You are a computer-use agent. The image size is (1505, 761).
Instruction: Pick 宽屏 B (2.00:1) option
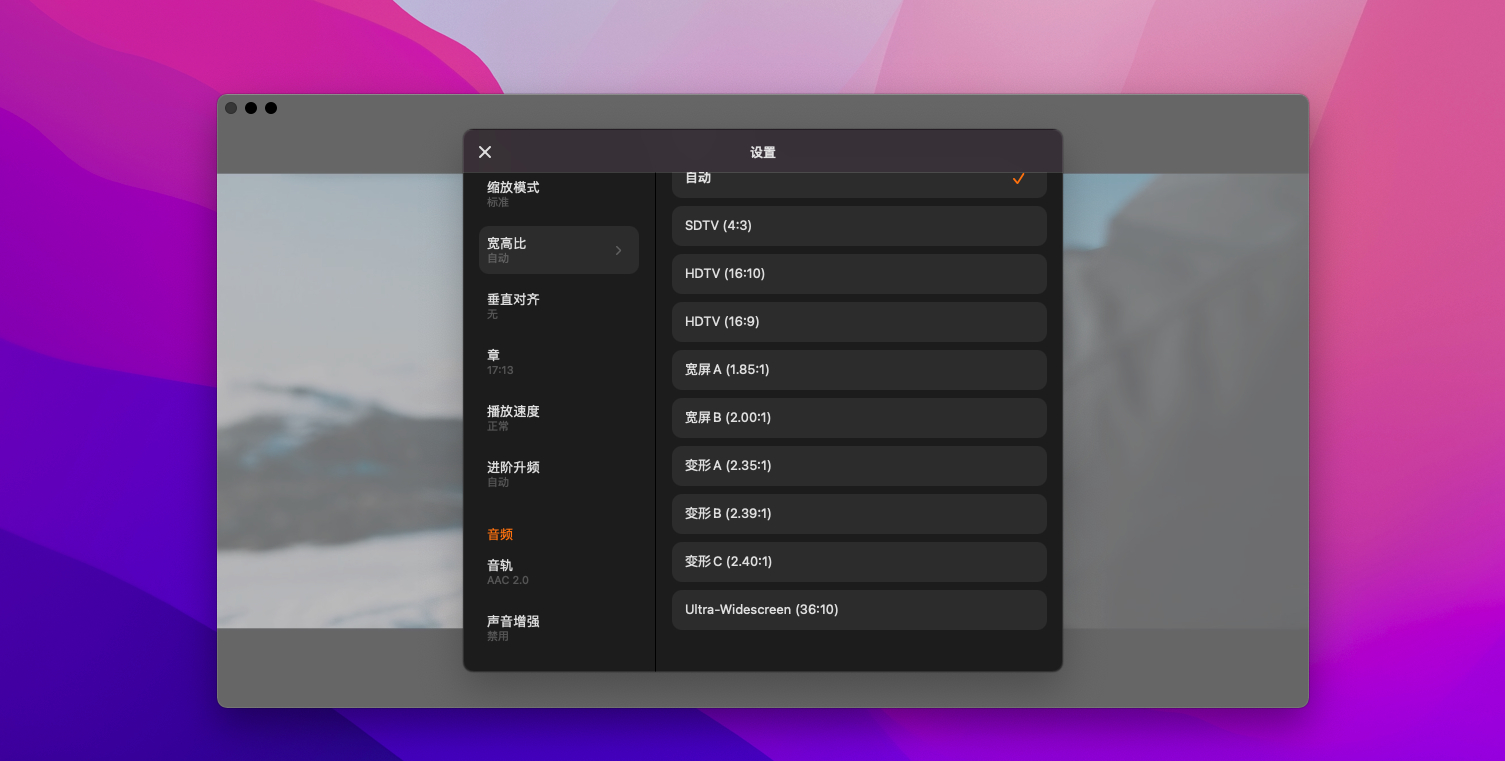pos(858,418)
